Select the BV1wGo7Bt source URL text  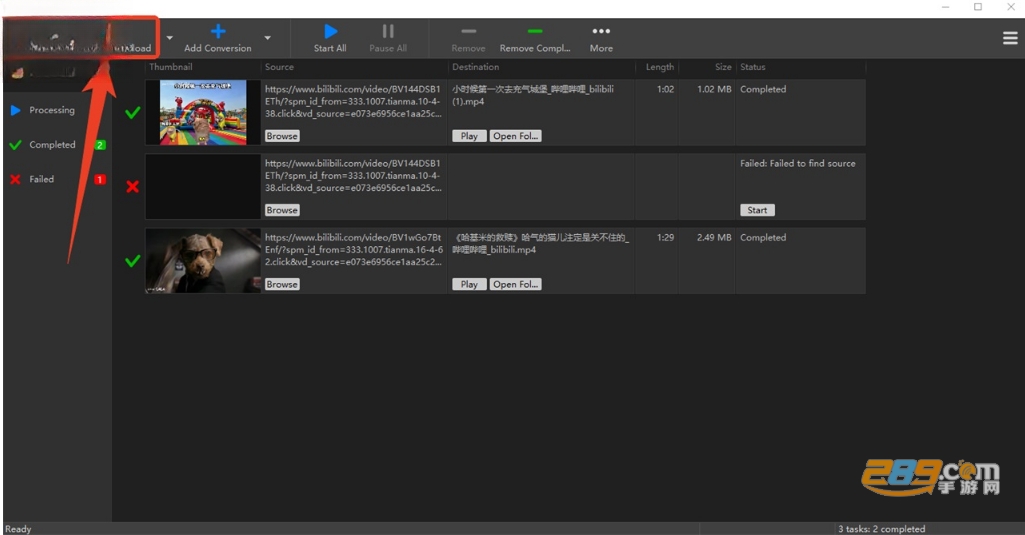[354, 249]
